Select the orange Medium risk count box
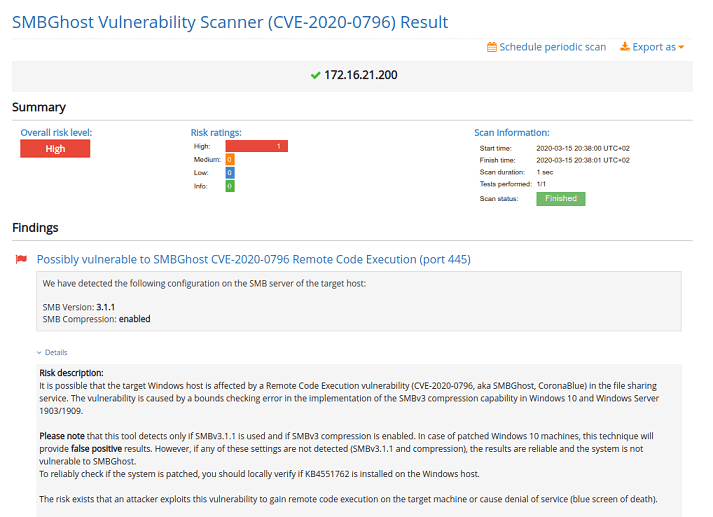 pos(230,160)
